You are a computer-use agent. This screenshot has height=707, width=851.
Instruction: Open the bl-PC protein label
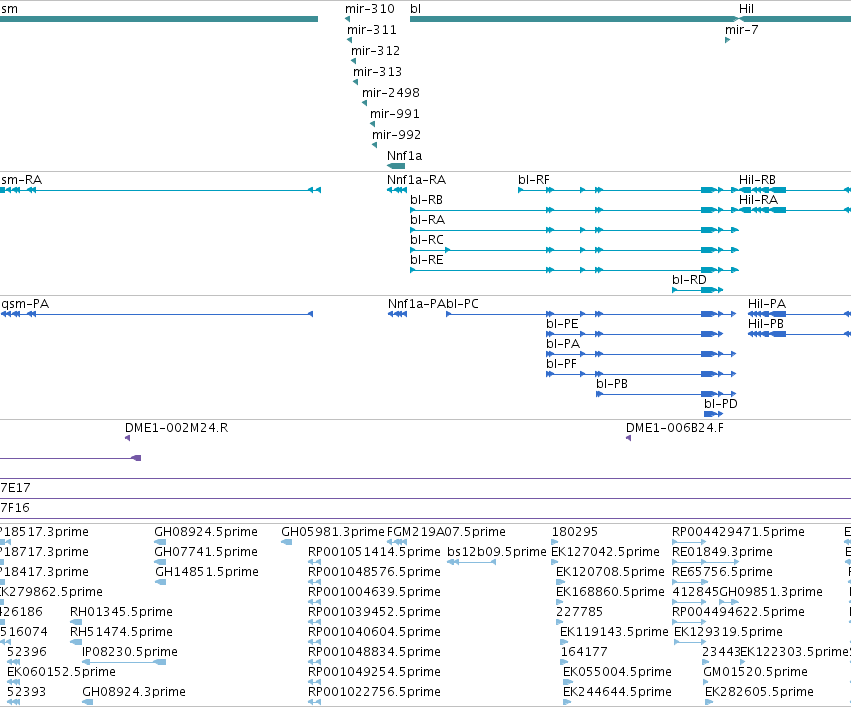462,304
